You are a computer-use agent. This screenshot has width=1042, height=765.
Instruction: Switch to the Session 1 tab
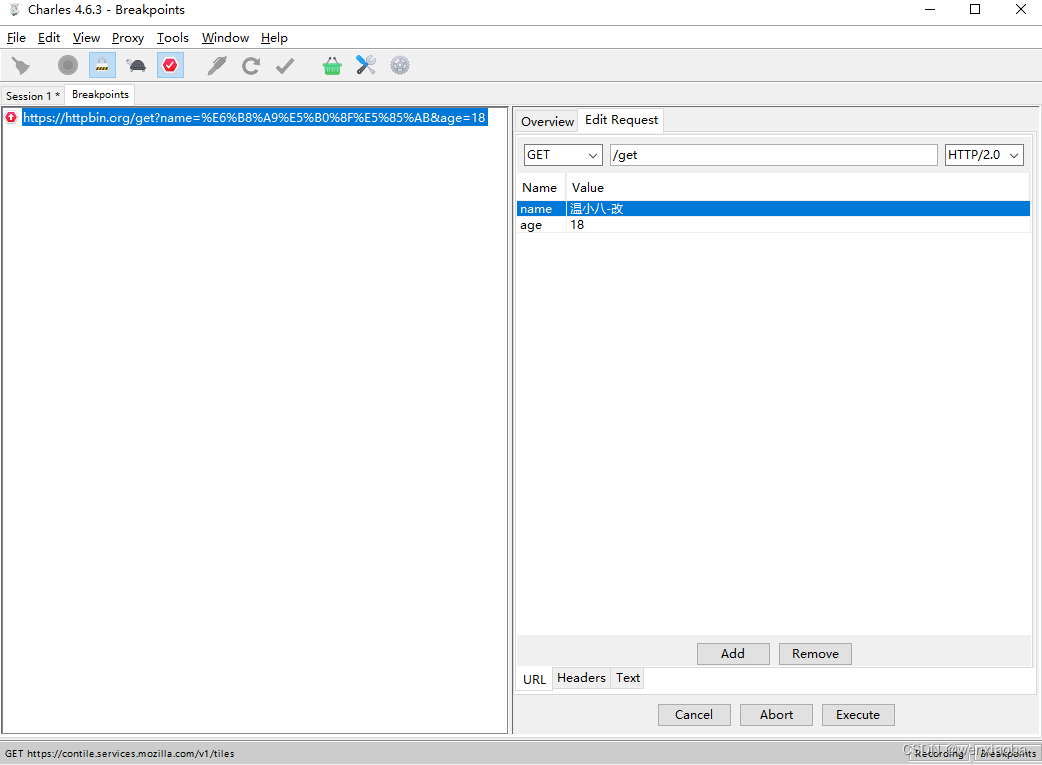point(33,96)
